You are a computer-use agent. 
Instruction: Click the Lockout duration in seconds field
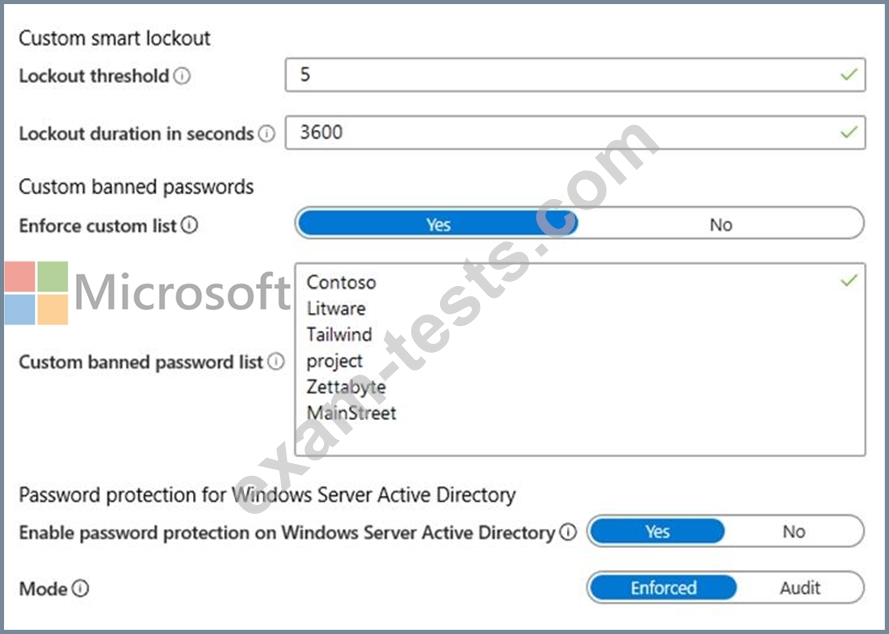[560, 132]
